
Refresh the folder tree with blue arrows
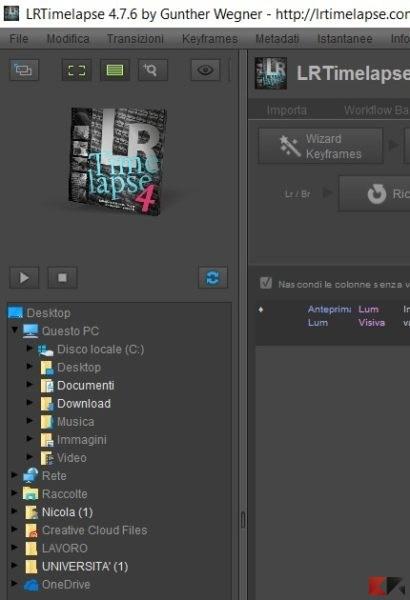(213, 277)
